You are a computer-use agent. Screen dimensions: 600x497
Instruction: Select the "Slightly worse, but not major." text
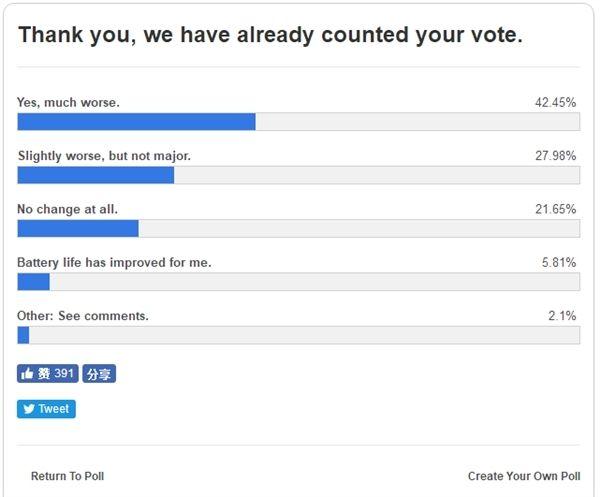click(104, 156)
